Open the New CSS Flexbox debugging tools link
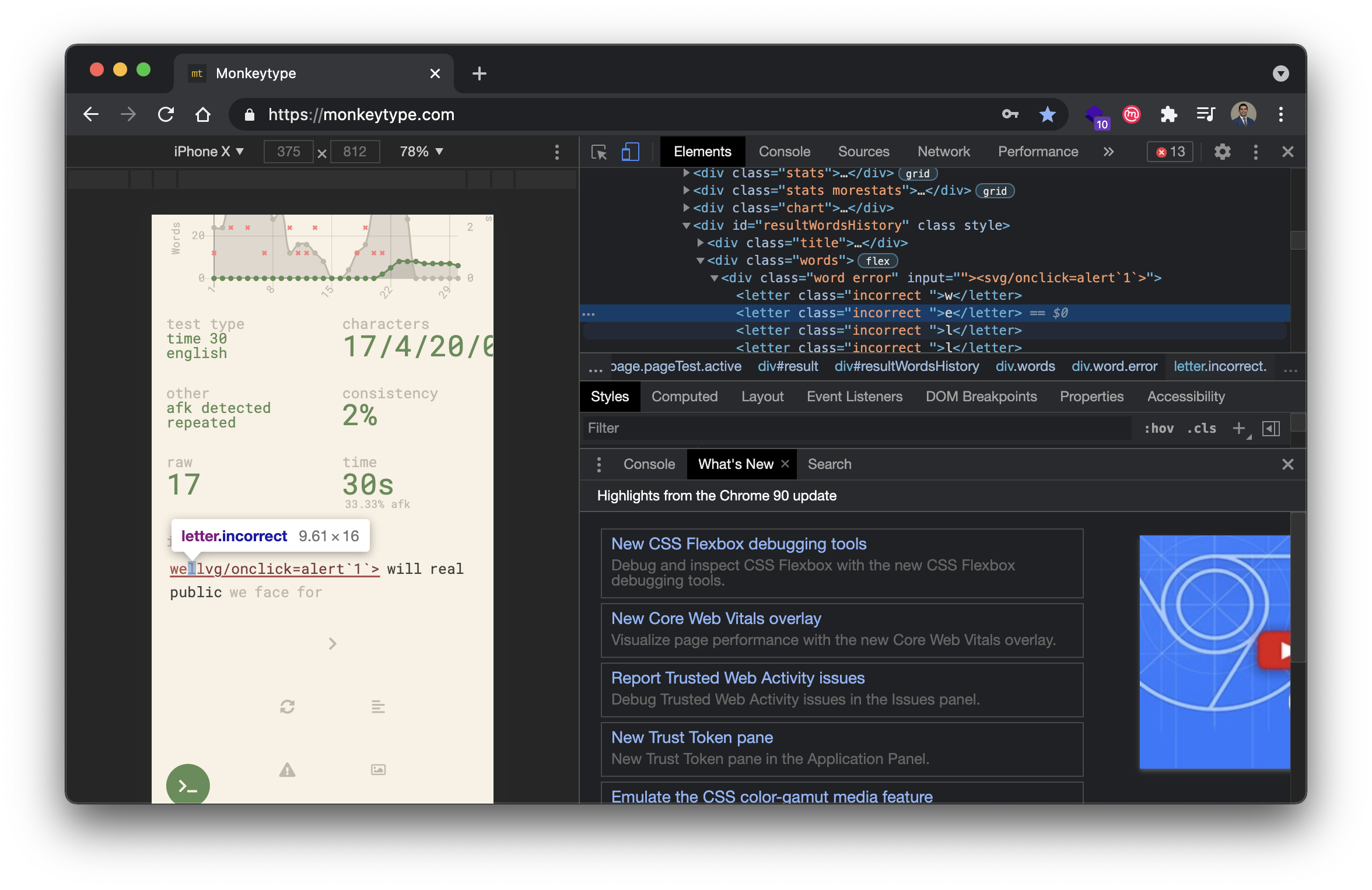1372x890 pixels. tap(738, 544)
